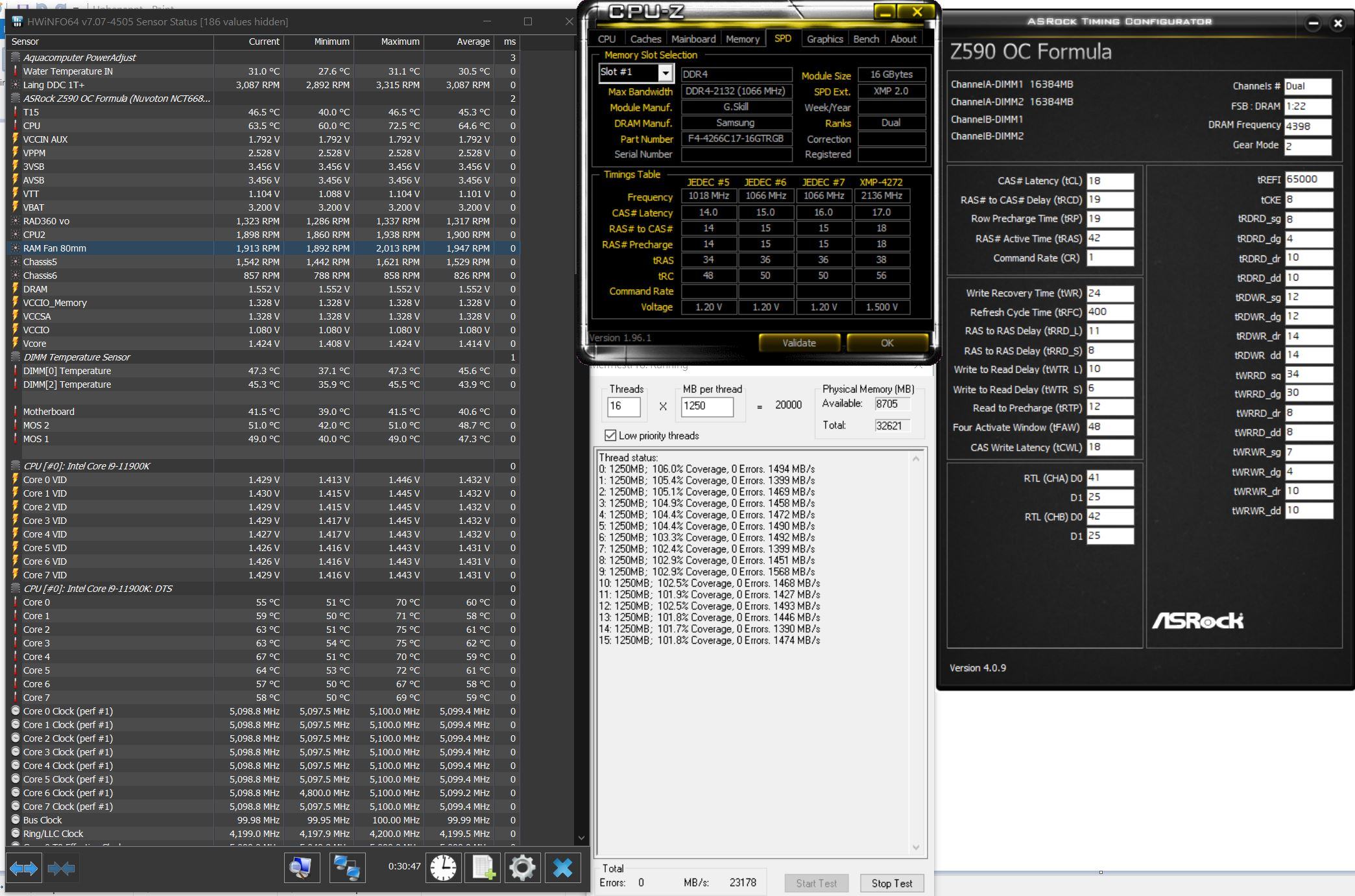The height and width of the screenshot is (896, 1355).
Task: Switch to Caches tab in CPU-Z
Action: [x=645, y=39]
